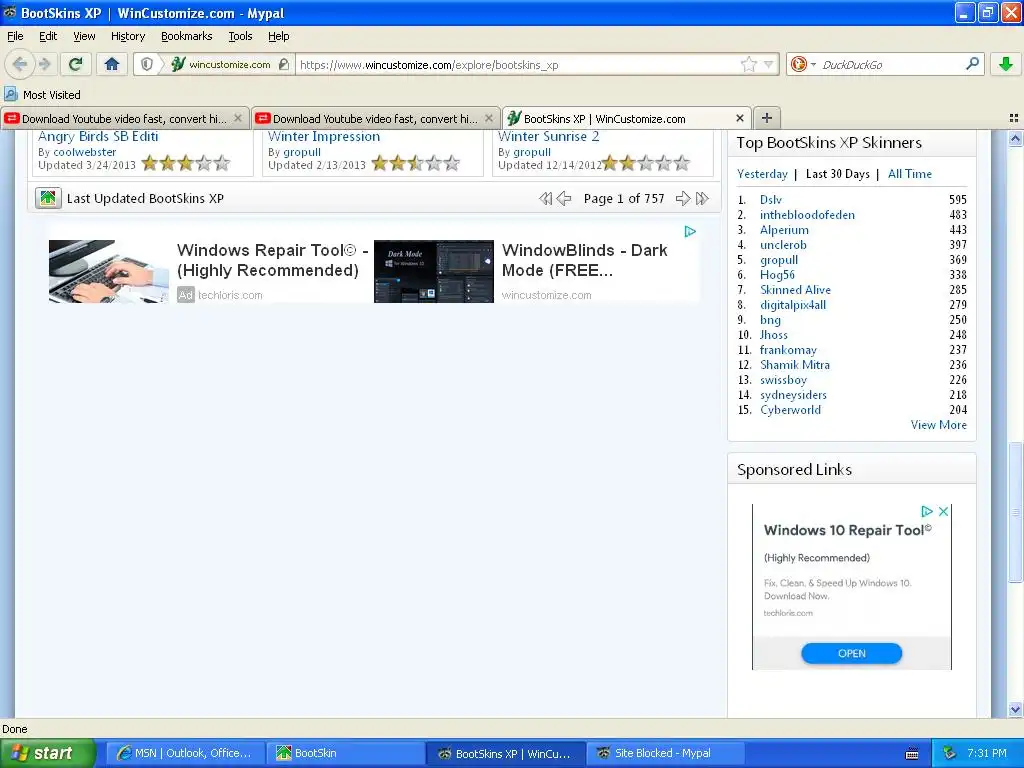
Task: Click the keyboard icon in system tray
Action: (x=912, y=754)
